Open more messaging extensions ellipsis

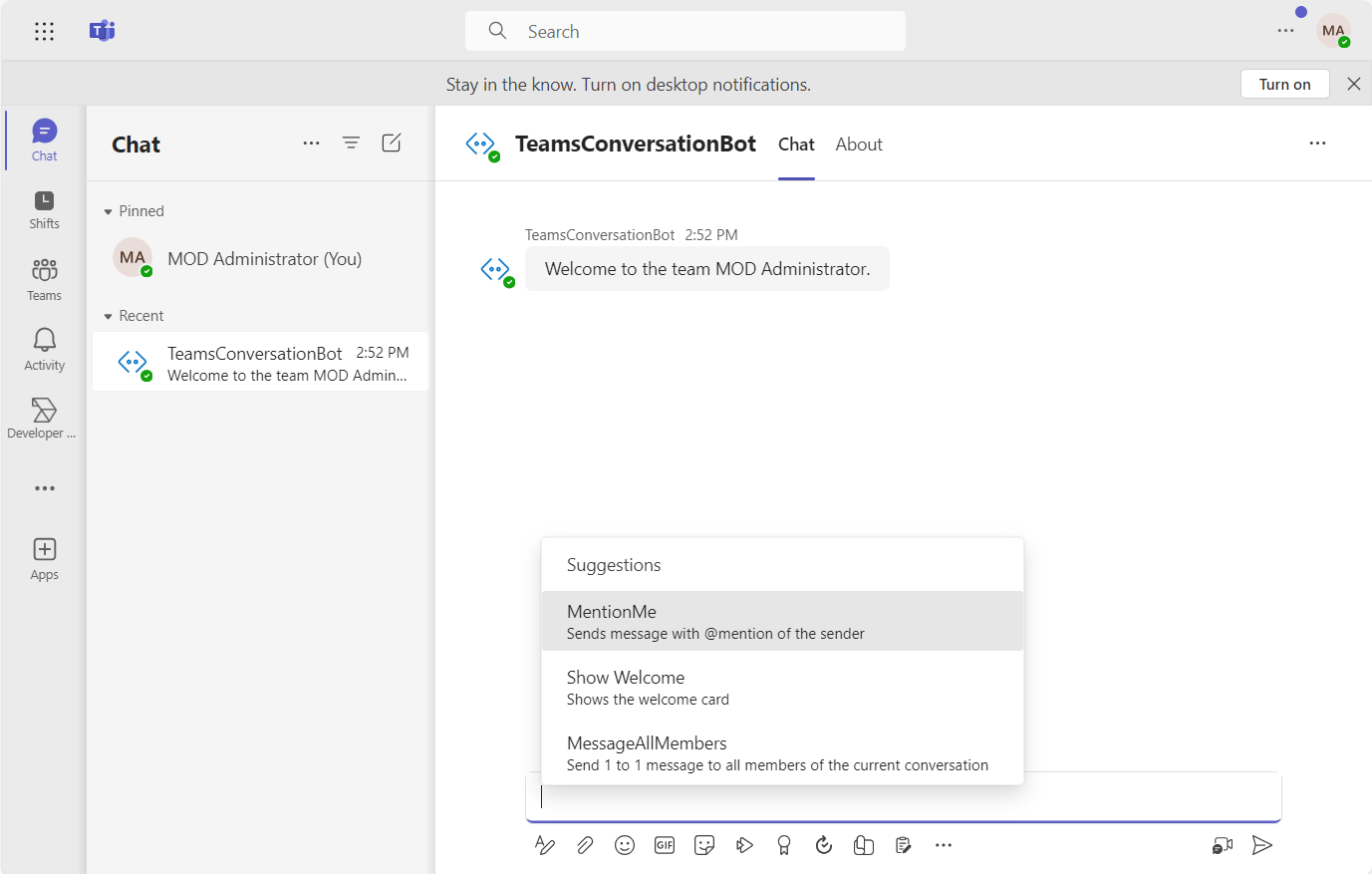point(944,845)
